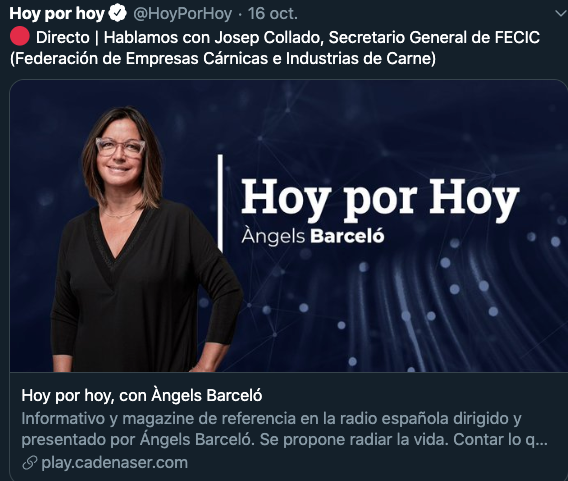This screenshot has height=481, width=568.
Task: Click the word Directo in the tweet
Action: (63, 37)
